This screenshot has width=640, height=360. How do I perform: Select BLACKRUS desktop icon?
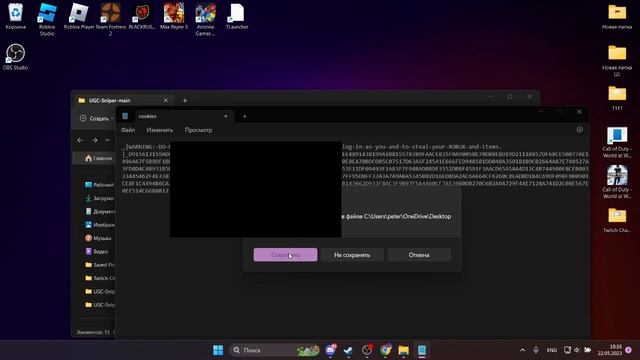point(142,16)
